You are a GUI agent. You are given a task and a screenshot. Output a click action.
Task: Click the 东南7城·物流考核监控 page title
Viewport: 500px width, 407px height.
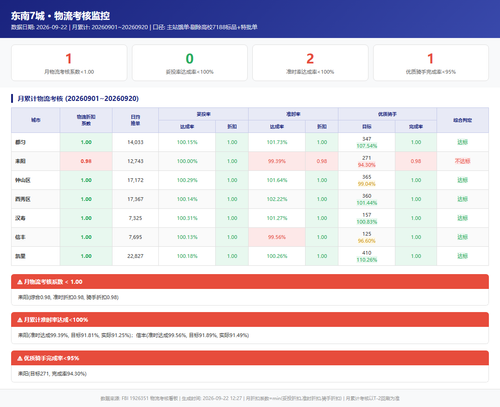coord(60,16)
